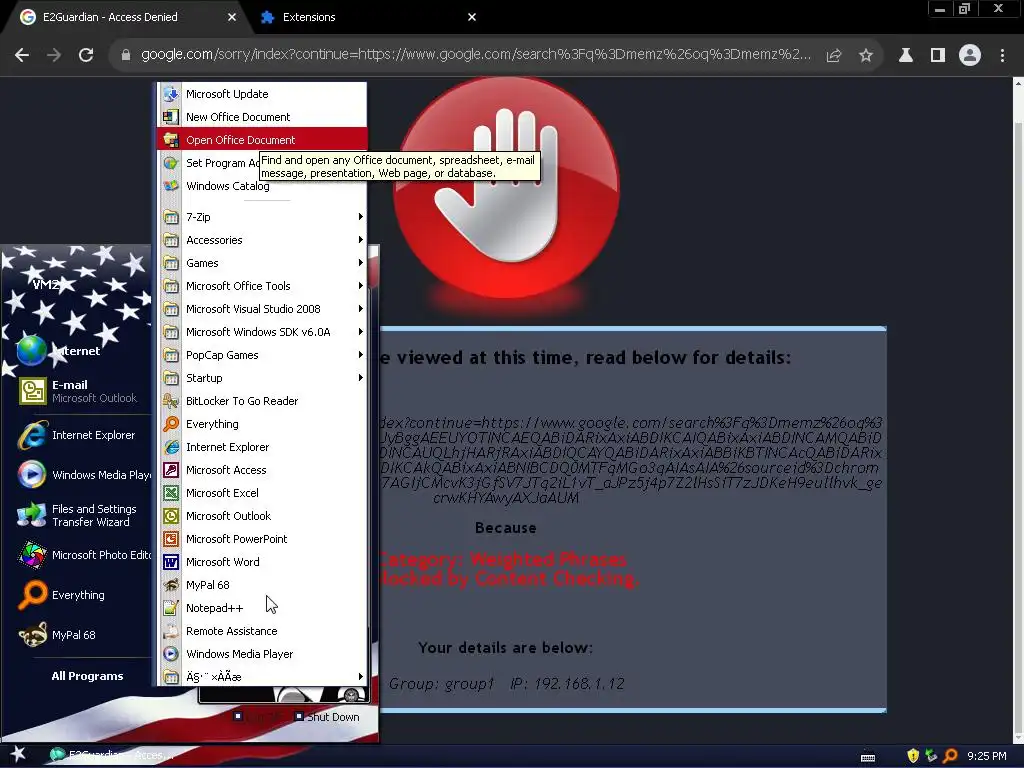Expand the last garbled-name folder
This screenshot has width=1024, height=768.
click(x=261, y=677)
